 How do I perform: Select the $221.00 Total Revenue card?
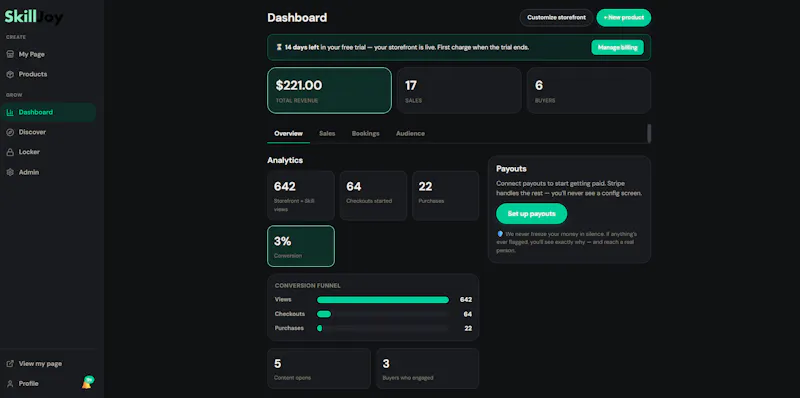(329, 90)
